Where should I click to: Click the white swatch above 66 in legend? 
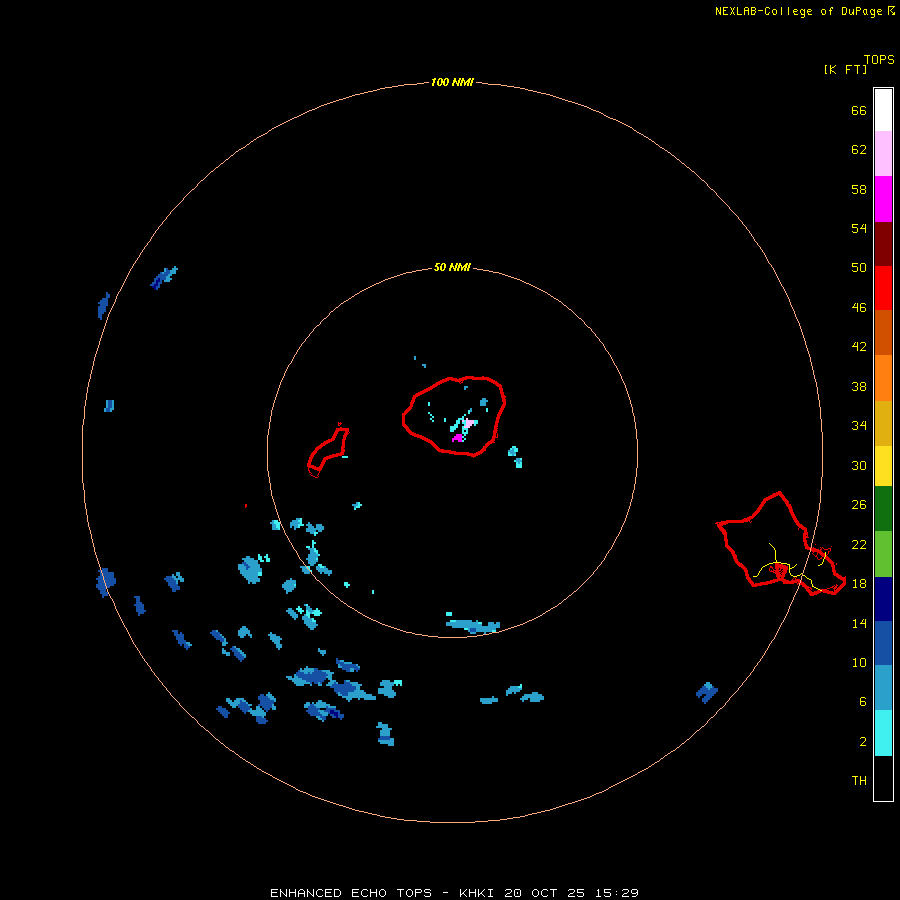(883, 110)
